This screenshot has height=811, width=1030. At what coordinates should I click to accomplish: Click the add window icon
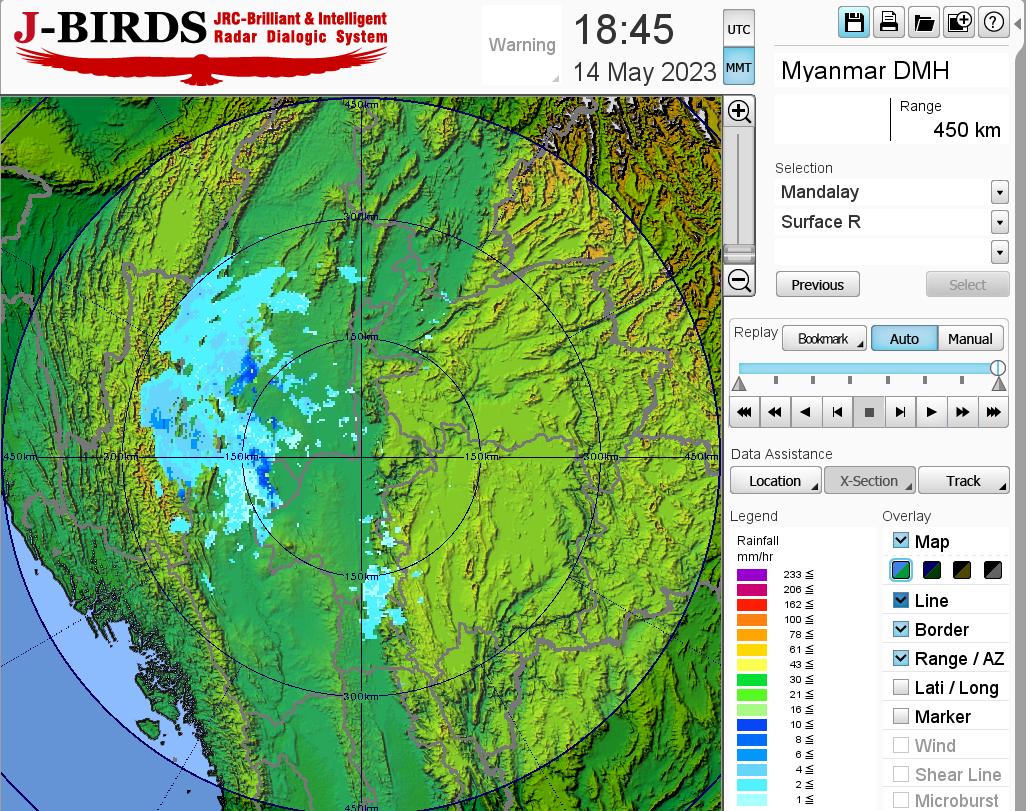pos(958,22)
